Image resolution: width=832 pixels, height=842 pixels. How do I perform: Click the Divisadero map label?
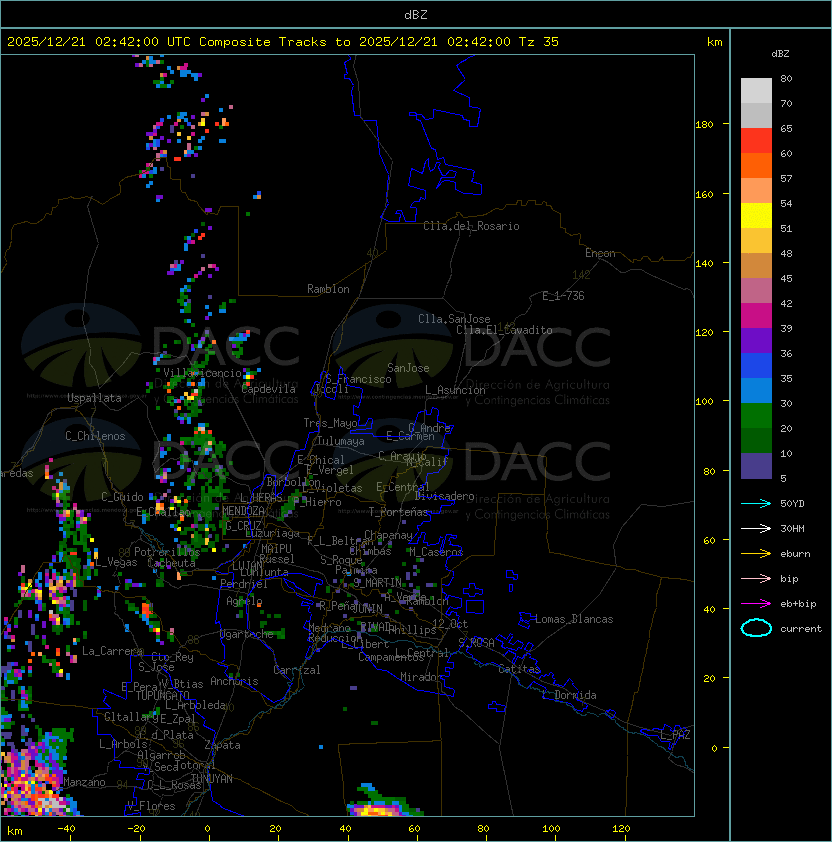(444, 496)
